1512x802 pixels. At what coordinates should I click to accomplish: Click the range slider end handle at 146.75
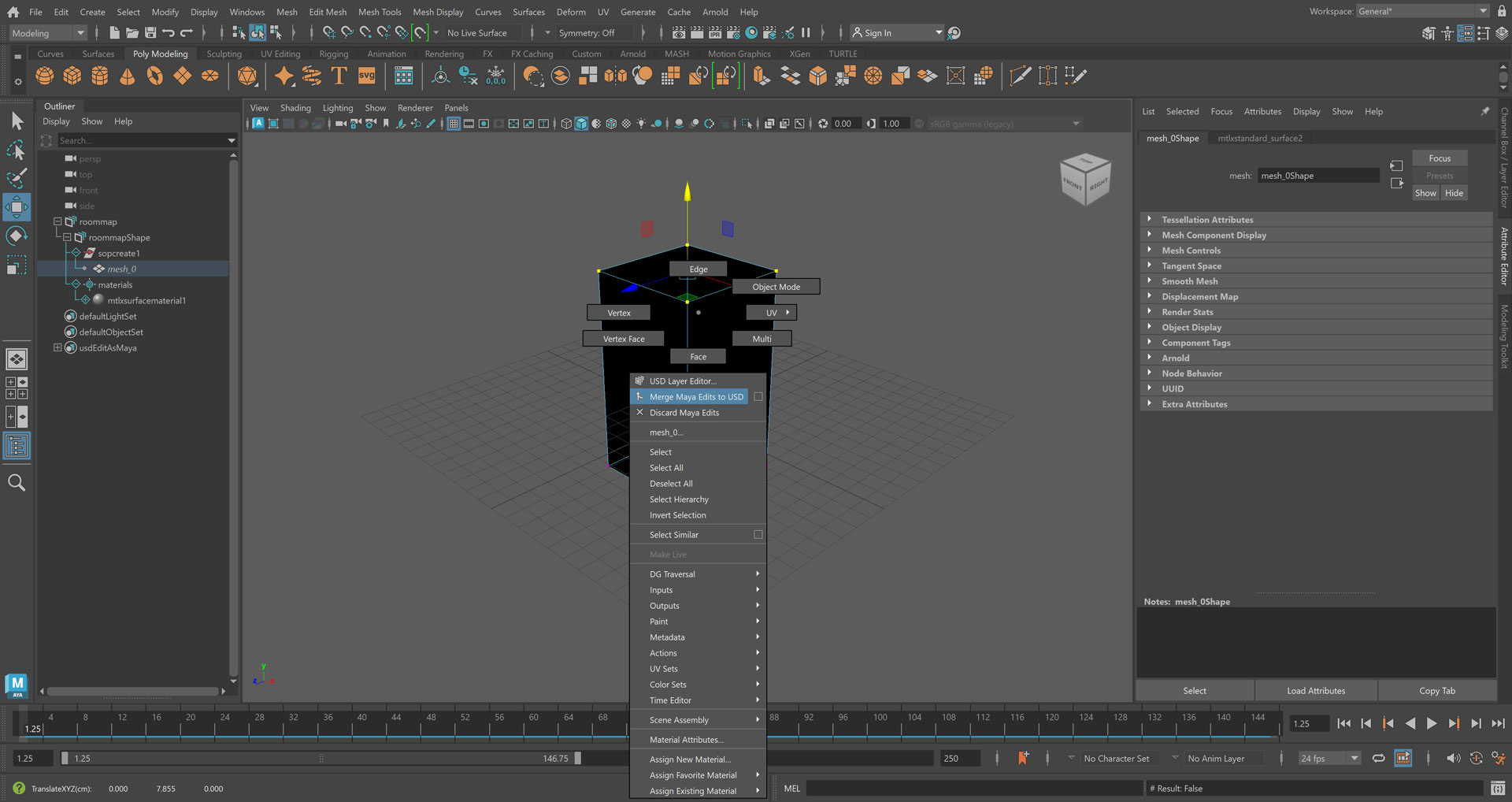pos(577,758)
